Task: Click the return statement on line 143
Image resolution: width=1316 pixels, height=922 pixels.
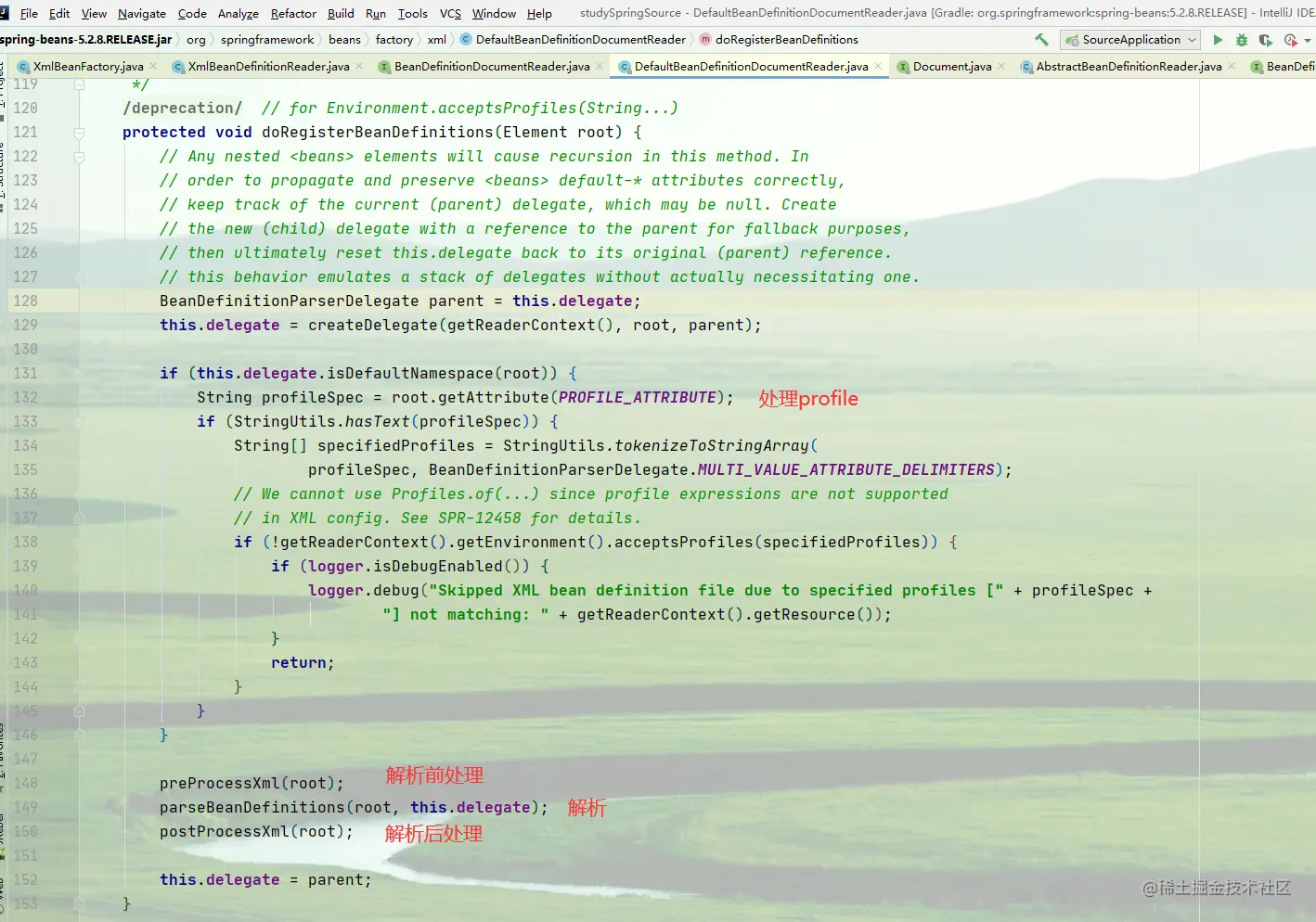Action: pyautogui.click(x=303, y=662)
